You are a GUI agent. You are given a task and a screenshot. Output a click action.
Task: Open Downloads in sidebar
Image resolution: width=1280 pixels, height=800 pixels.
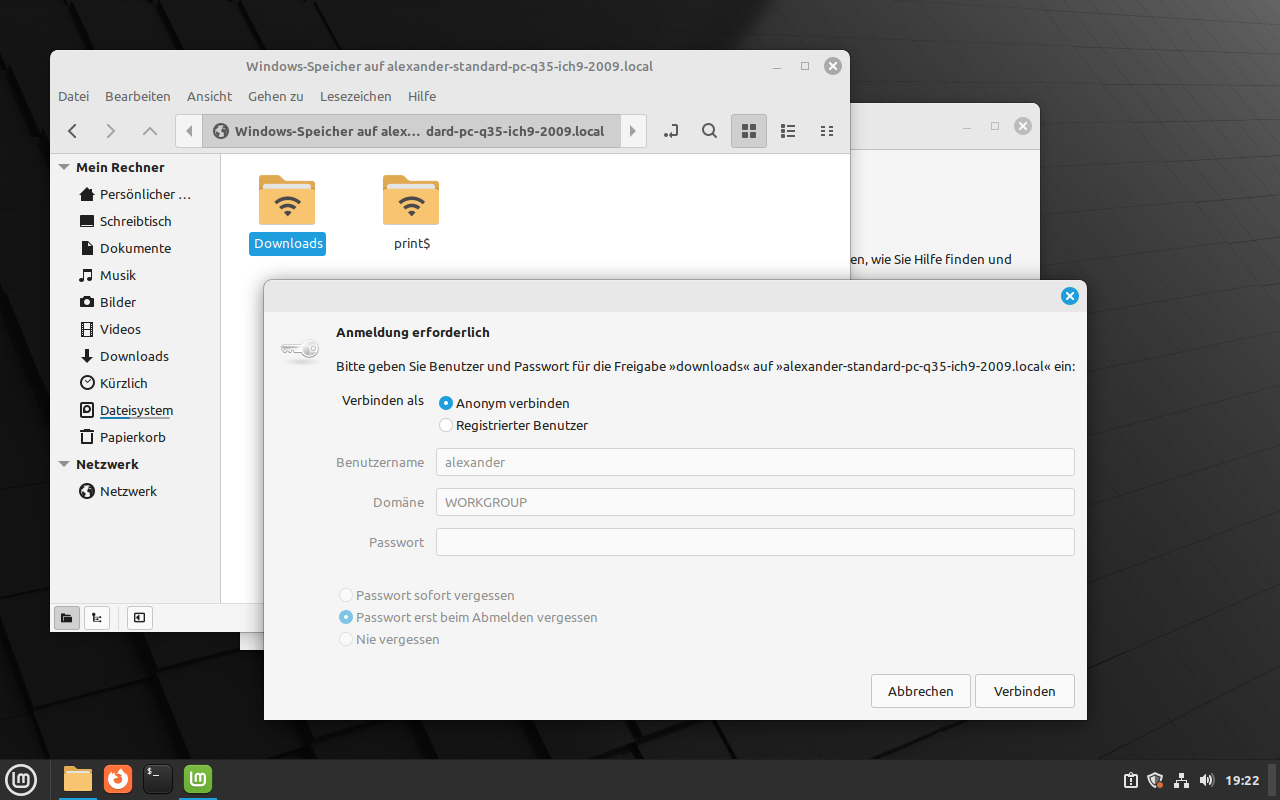coord(135,356)
